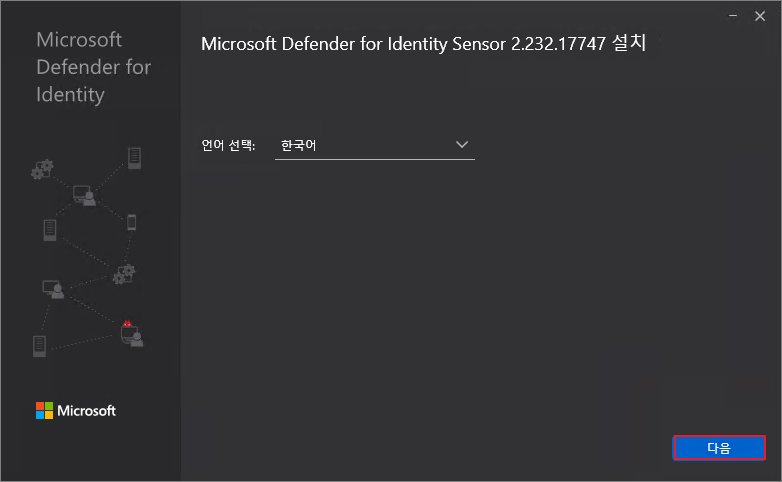
Task: Click the 다음 (Next) button
Action: click(719, 448)
